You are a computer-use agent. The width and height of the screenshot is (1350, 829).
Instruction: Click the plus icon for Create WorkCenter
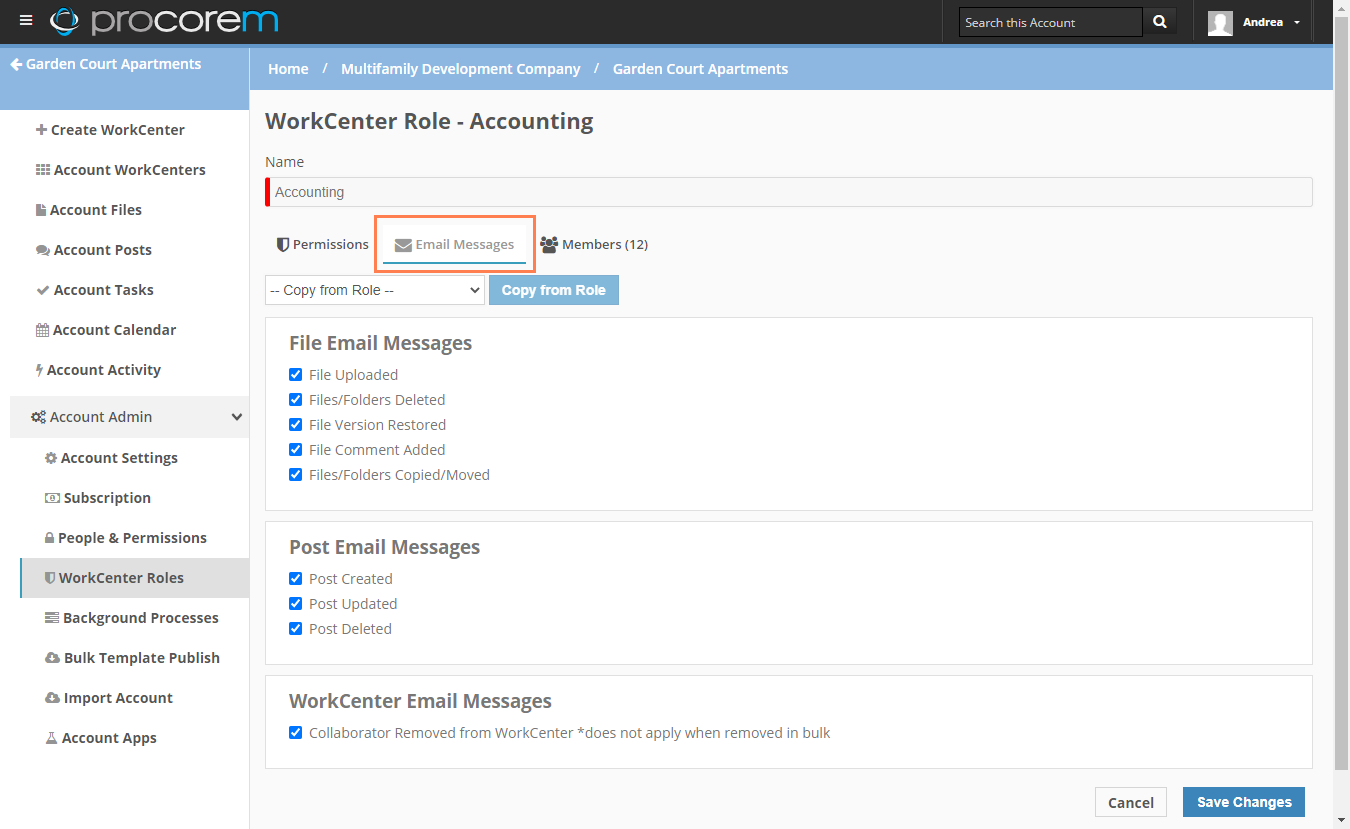tap(41, 130)
